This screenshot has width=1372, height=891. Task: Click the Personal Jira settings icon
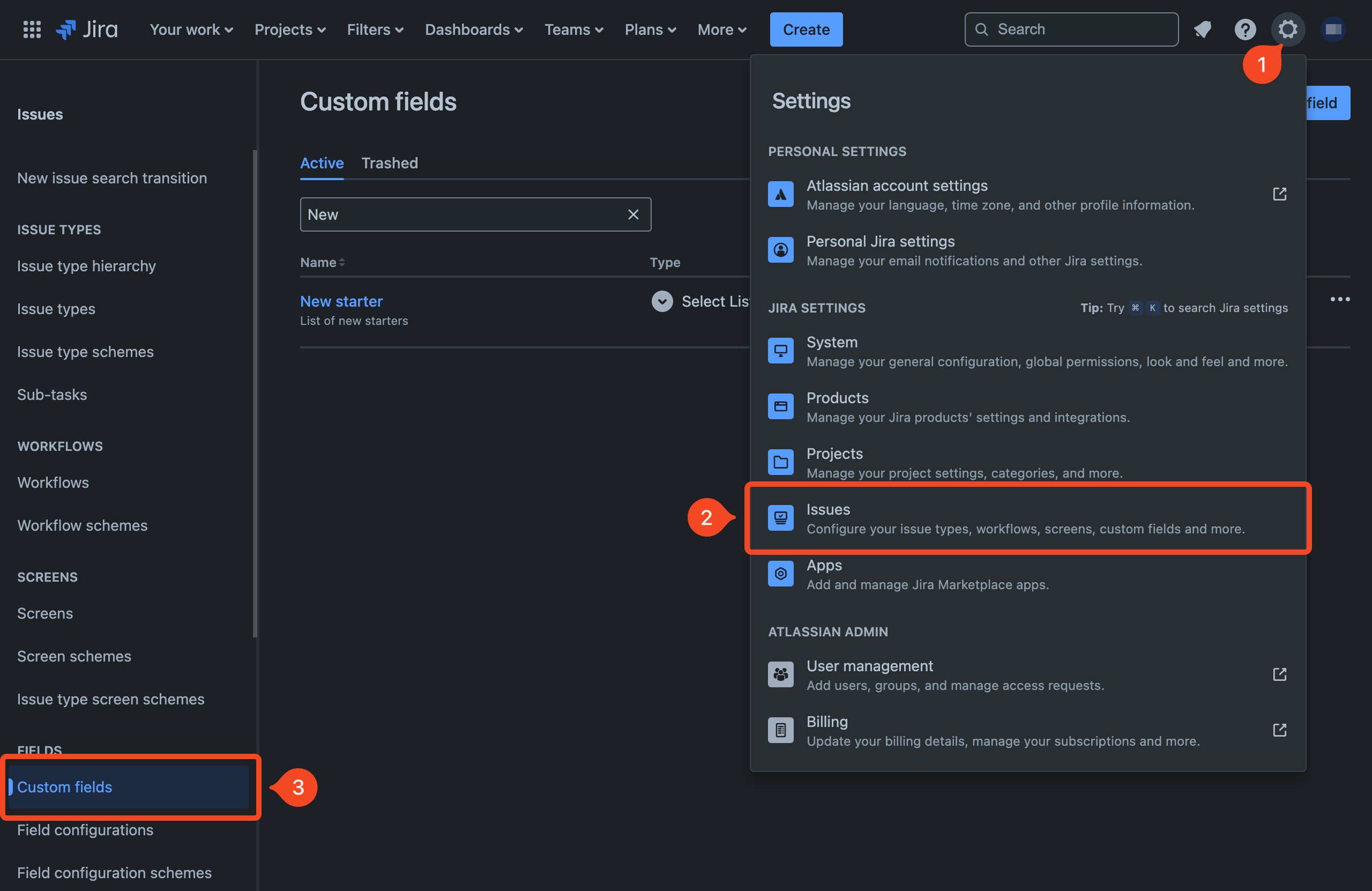[x=780, y=250]
